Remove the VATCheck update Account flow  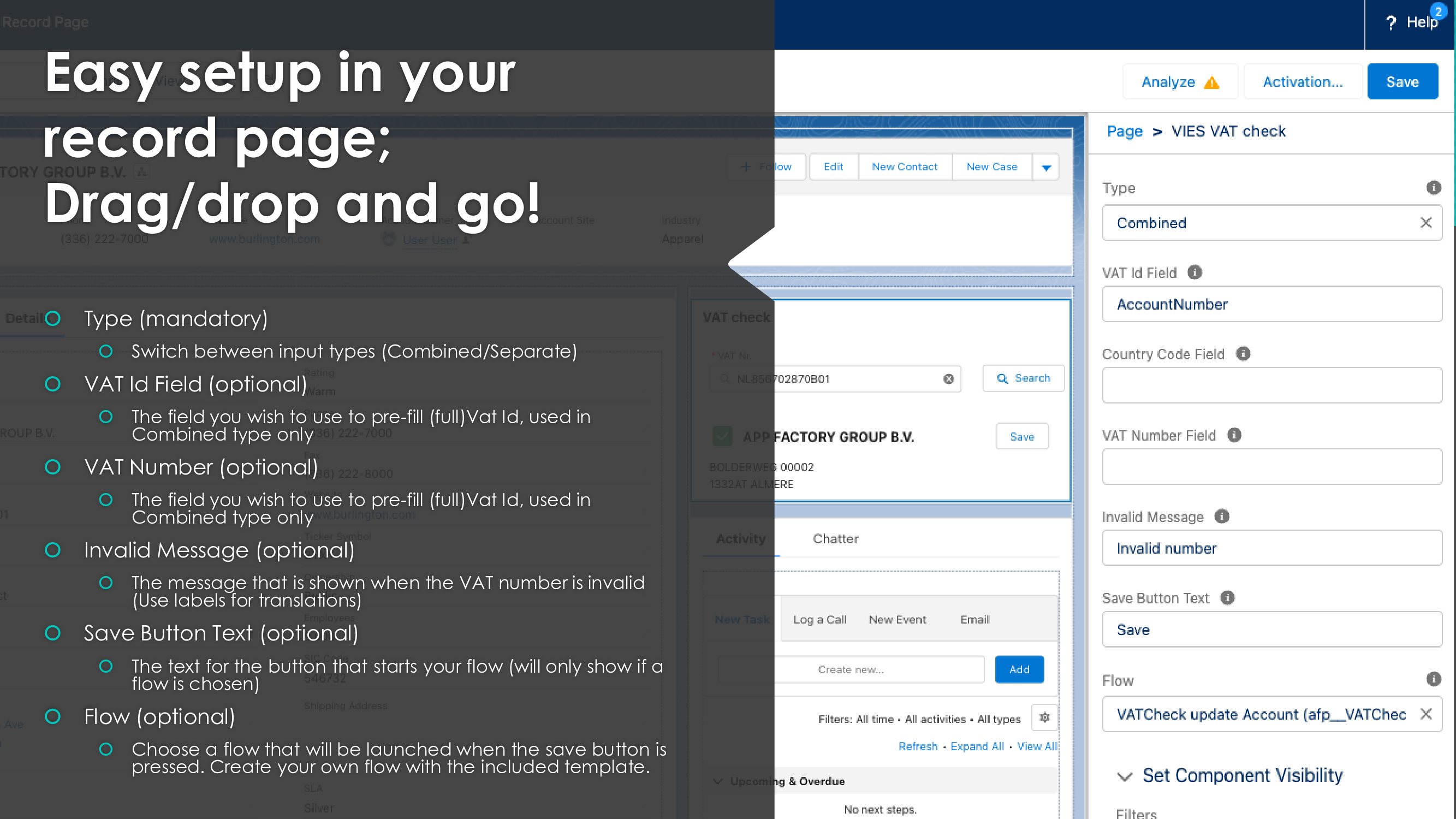(x=1425, y=714)
